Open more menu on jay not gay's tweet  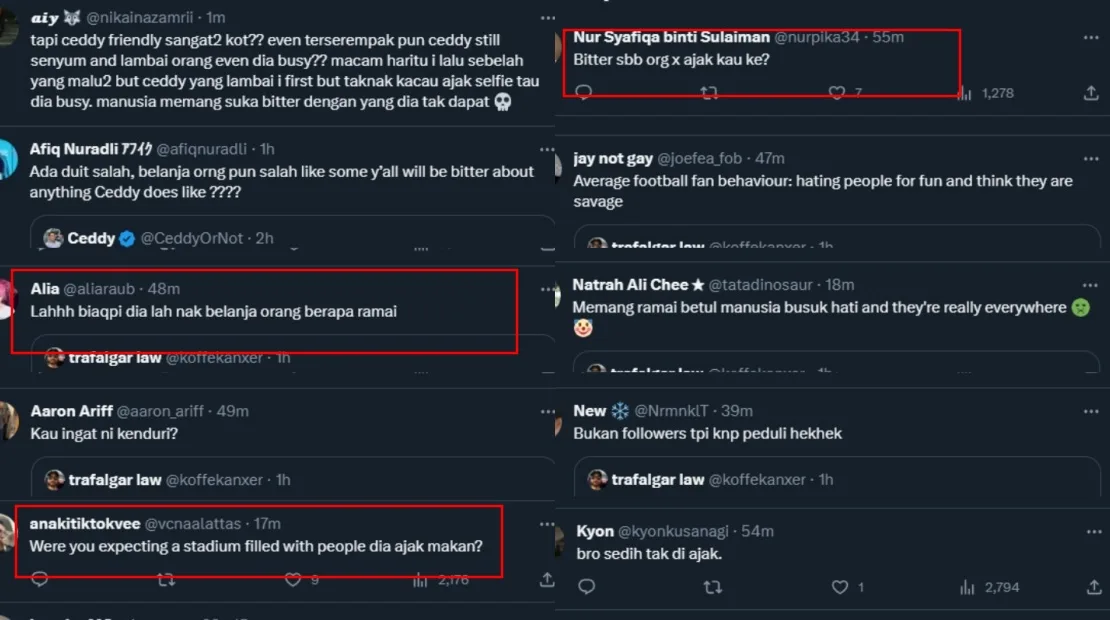(x=1091, y=158)
